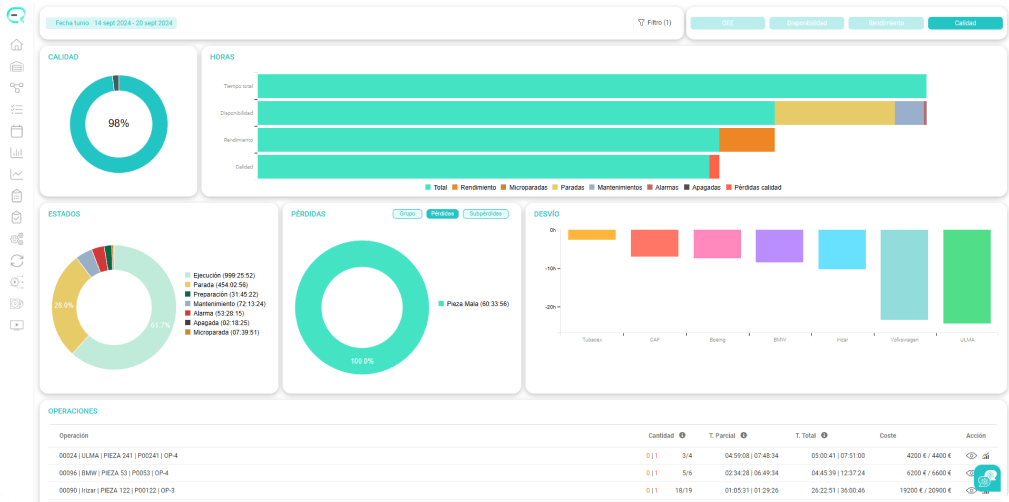Screen dimensions: 1009x502
Task: Select the Subpérdidas button in Pérdidas panel
Action: pyautogui.click(x=486, y=214)
